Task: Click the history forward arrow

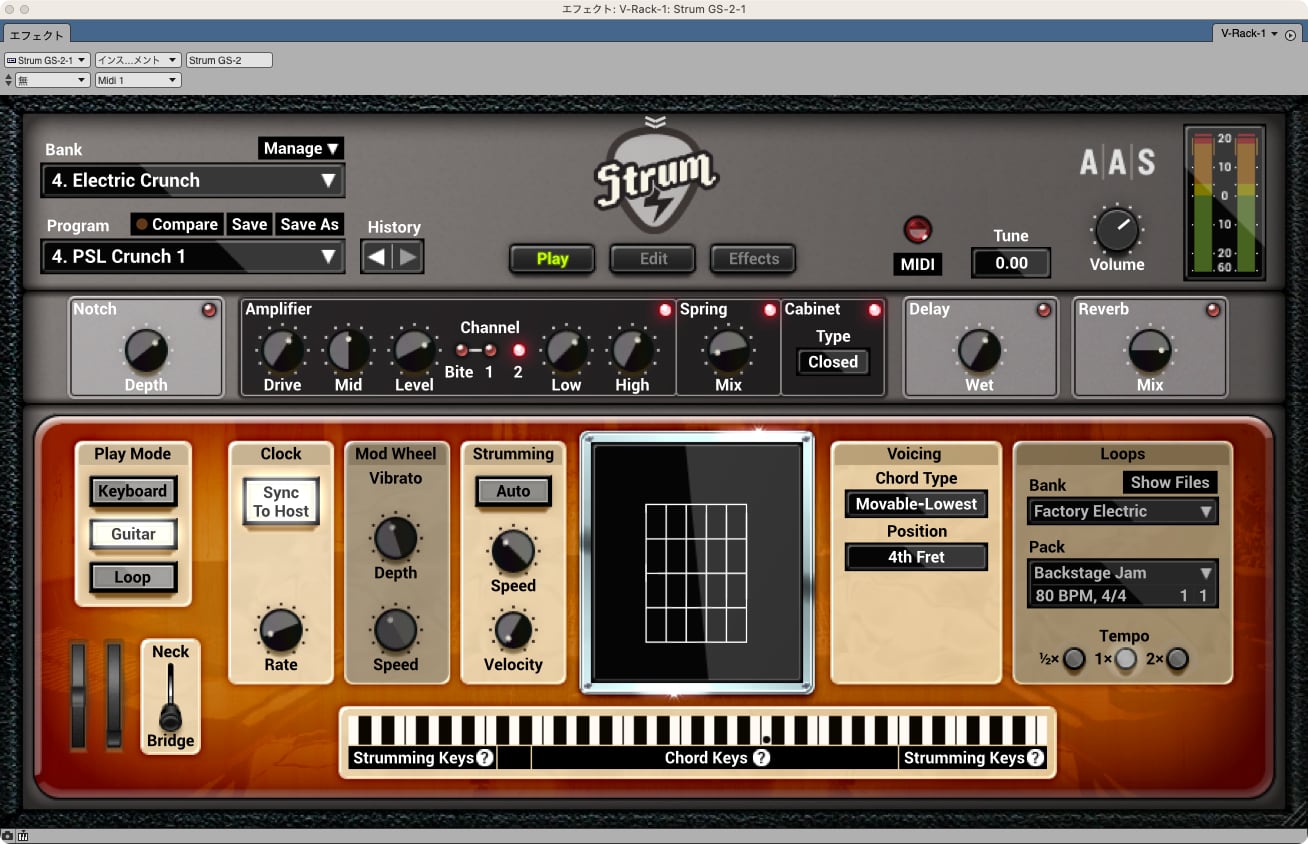Action: [407, 257]
